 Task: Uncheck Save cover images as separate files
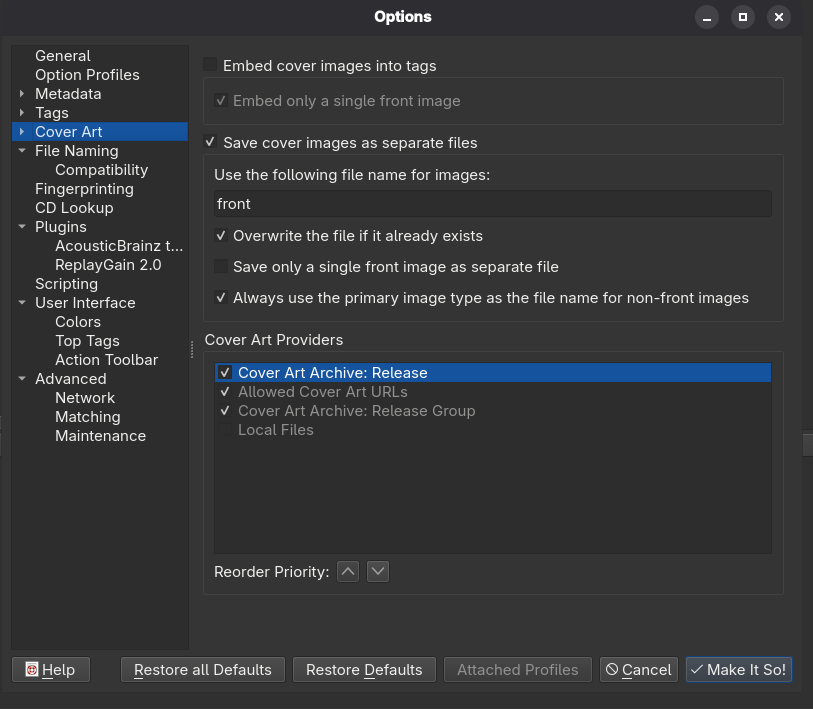click(210, 142)
